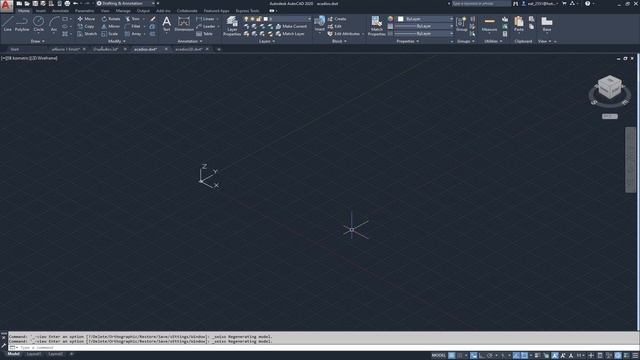Open the ByLayer linetype dropdown
640x360 pixels.
coord(424,33)
